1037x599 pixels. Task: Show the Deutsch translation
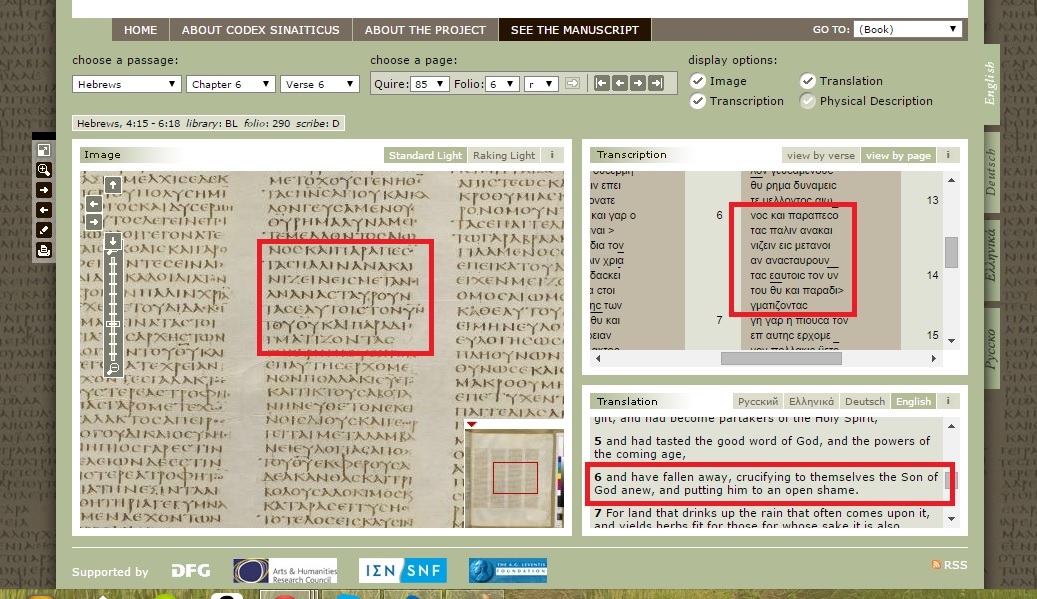864,401
